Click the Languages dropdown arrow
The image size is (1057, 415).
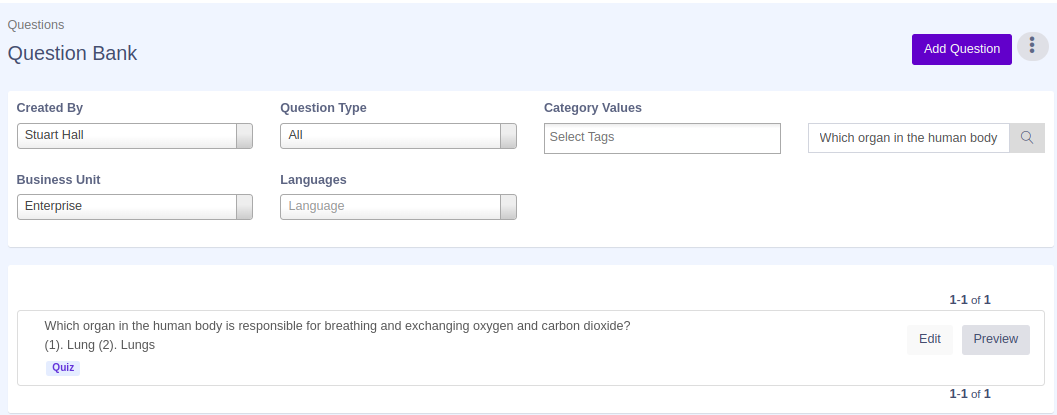508,207
